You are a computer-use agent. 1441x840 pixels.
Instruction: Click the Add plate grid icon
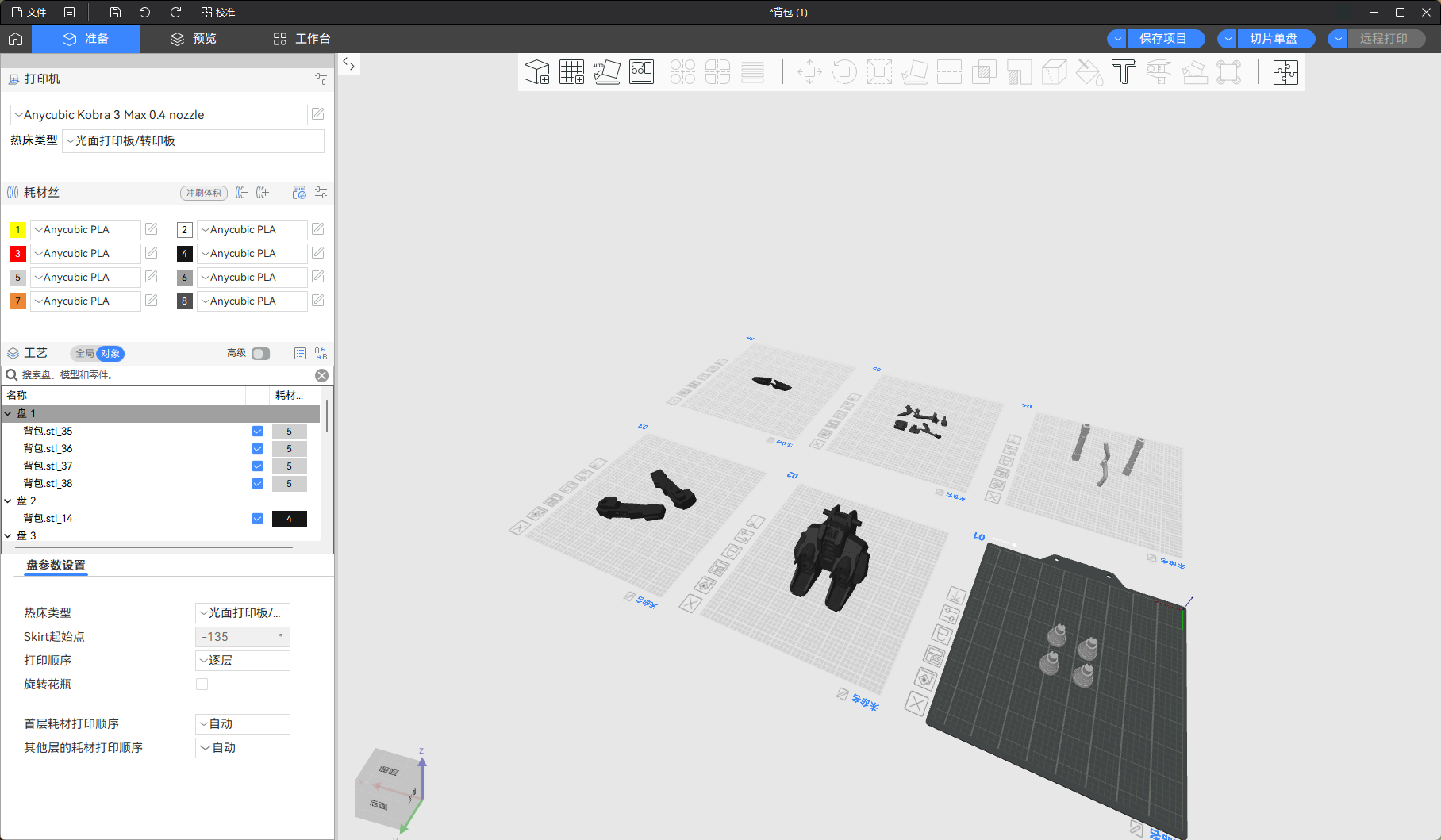point(571,72)
